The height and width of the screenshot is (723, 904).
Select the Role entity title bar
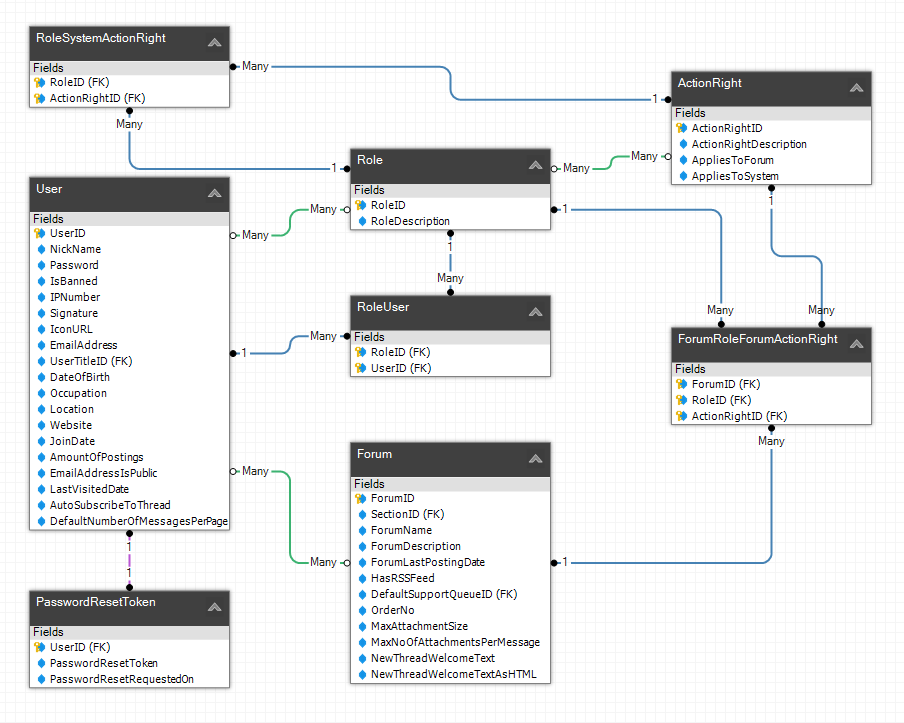point(450,166)
